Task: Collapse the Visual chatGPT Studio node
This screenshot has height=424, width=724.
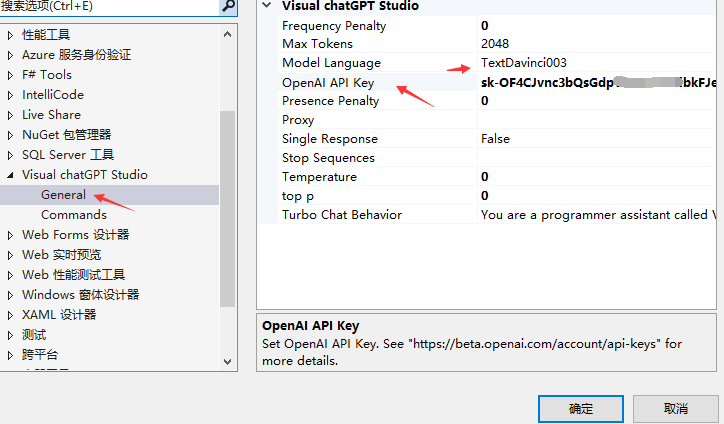Action: pyautogui.click(x=11, y=175)
